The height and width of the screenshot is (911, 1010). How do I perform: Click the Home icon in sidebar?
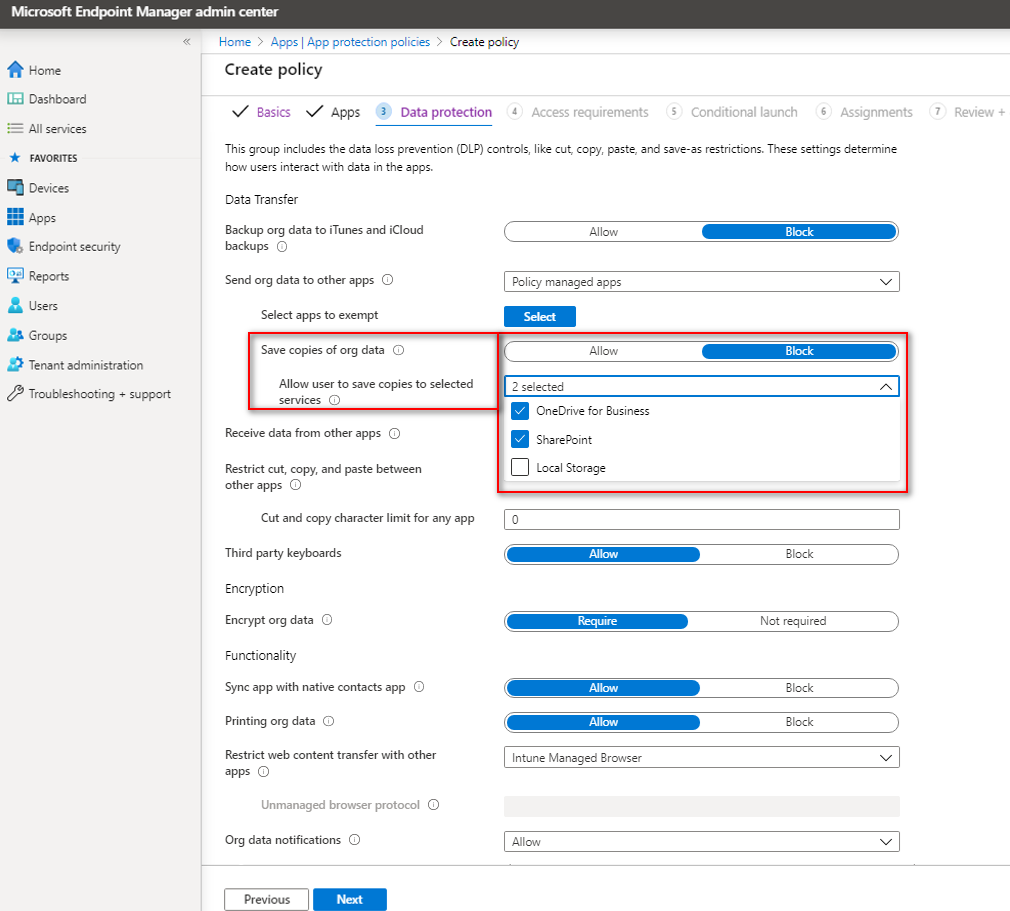[x=15, y=70]
